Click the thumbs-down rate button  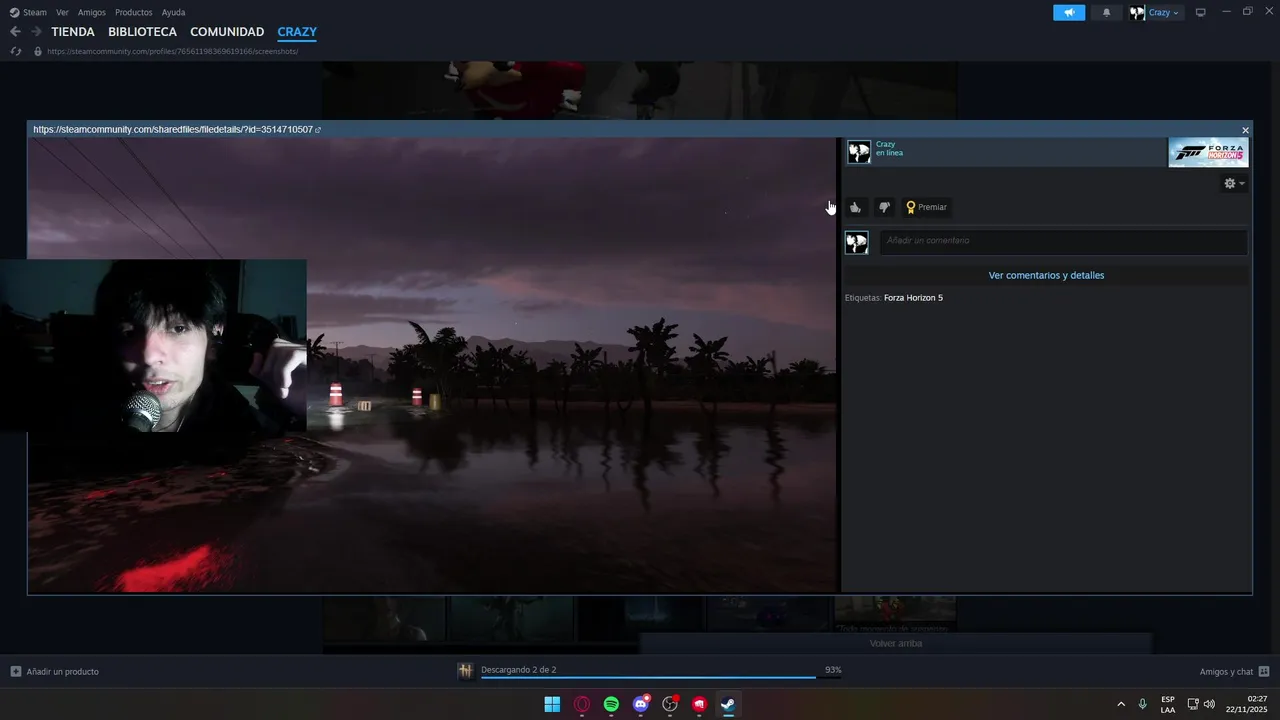pyautogui.click(x=884, y=207)
